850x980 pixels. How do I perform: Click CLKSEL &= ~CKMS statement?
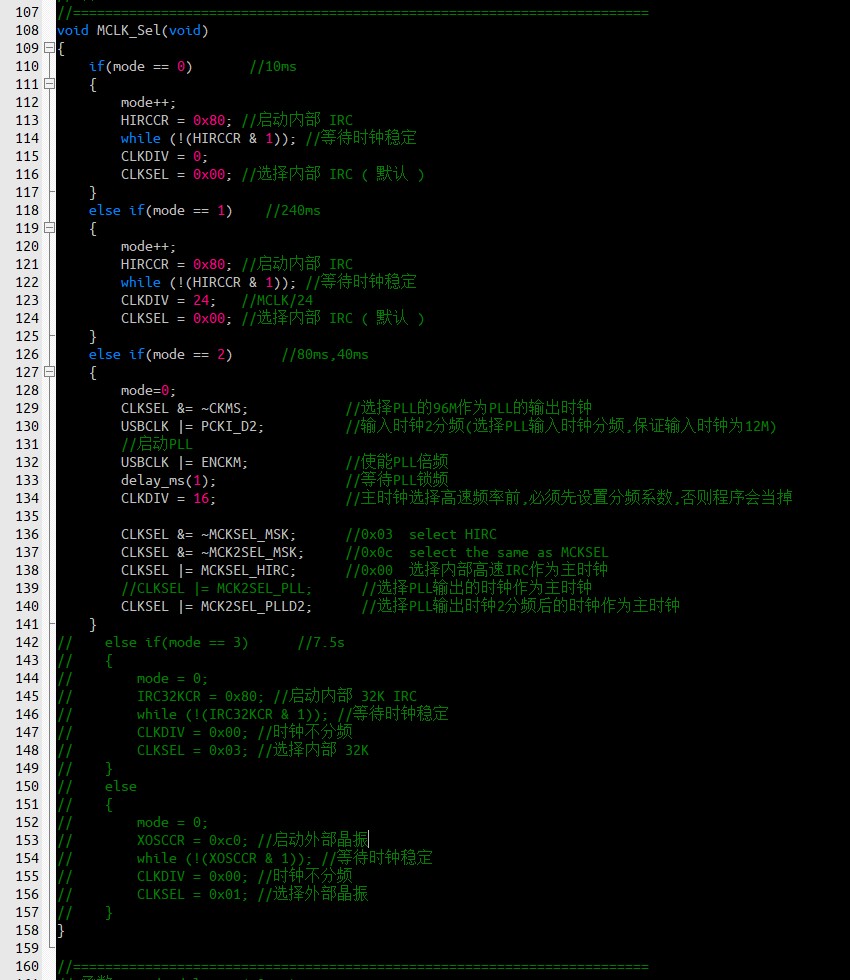point(184,408)
